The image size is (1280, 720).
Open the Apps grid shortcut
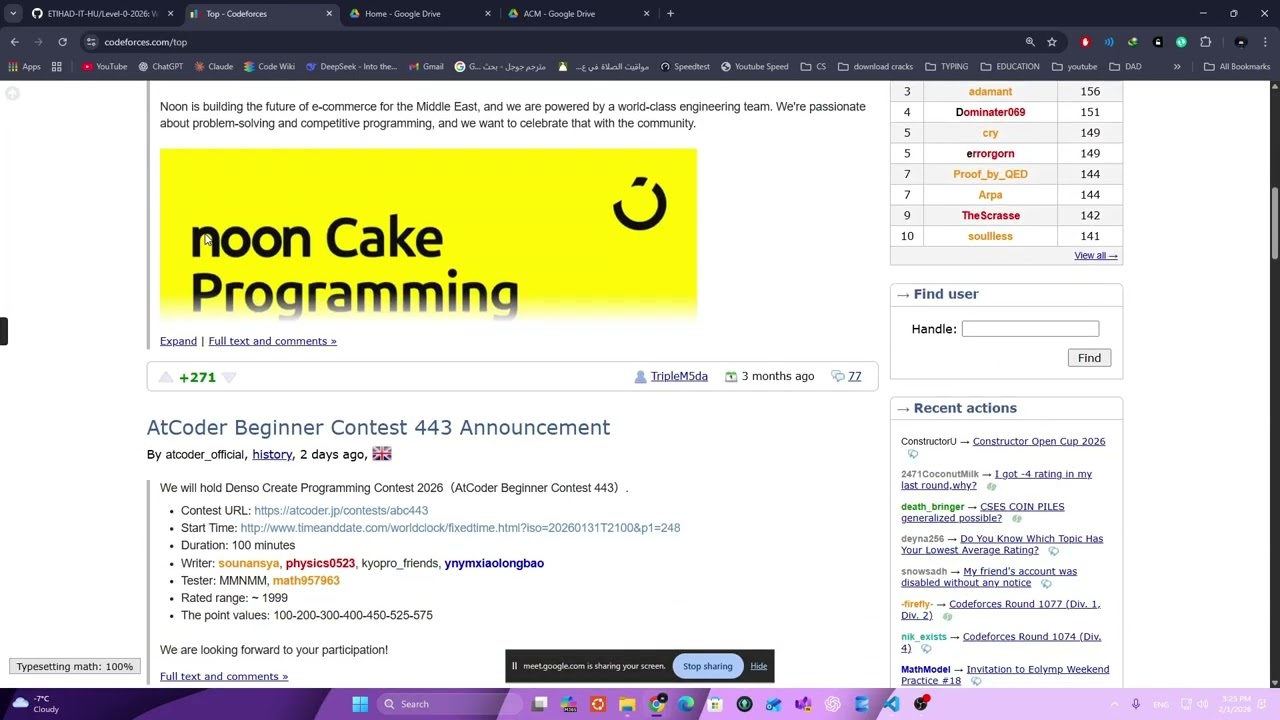point(25,67)
